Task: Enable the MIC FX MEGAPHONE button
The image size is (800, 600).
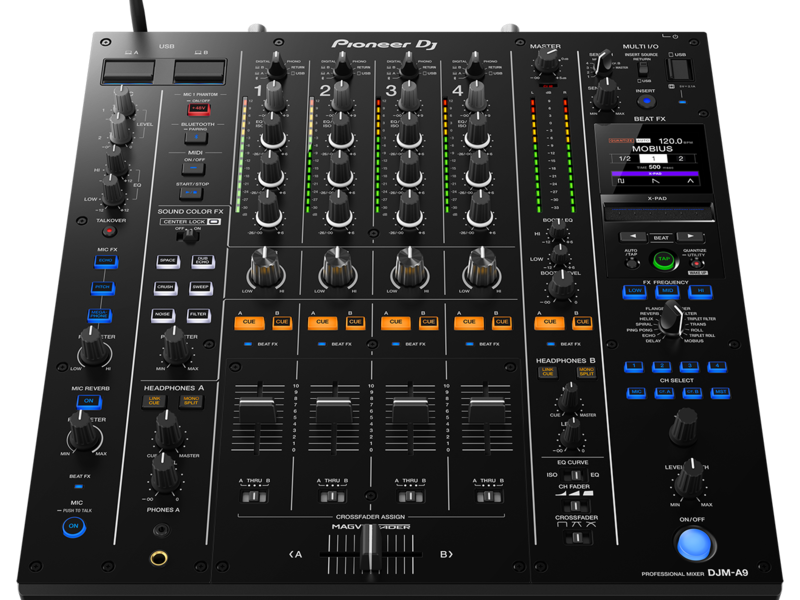Action: 99,315
